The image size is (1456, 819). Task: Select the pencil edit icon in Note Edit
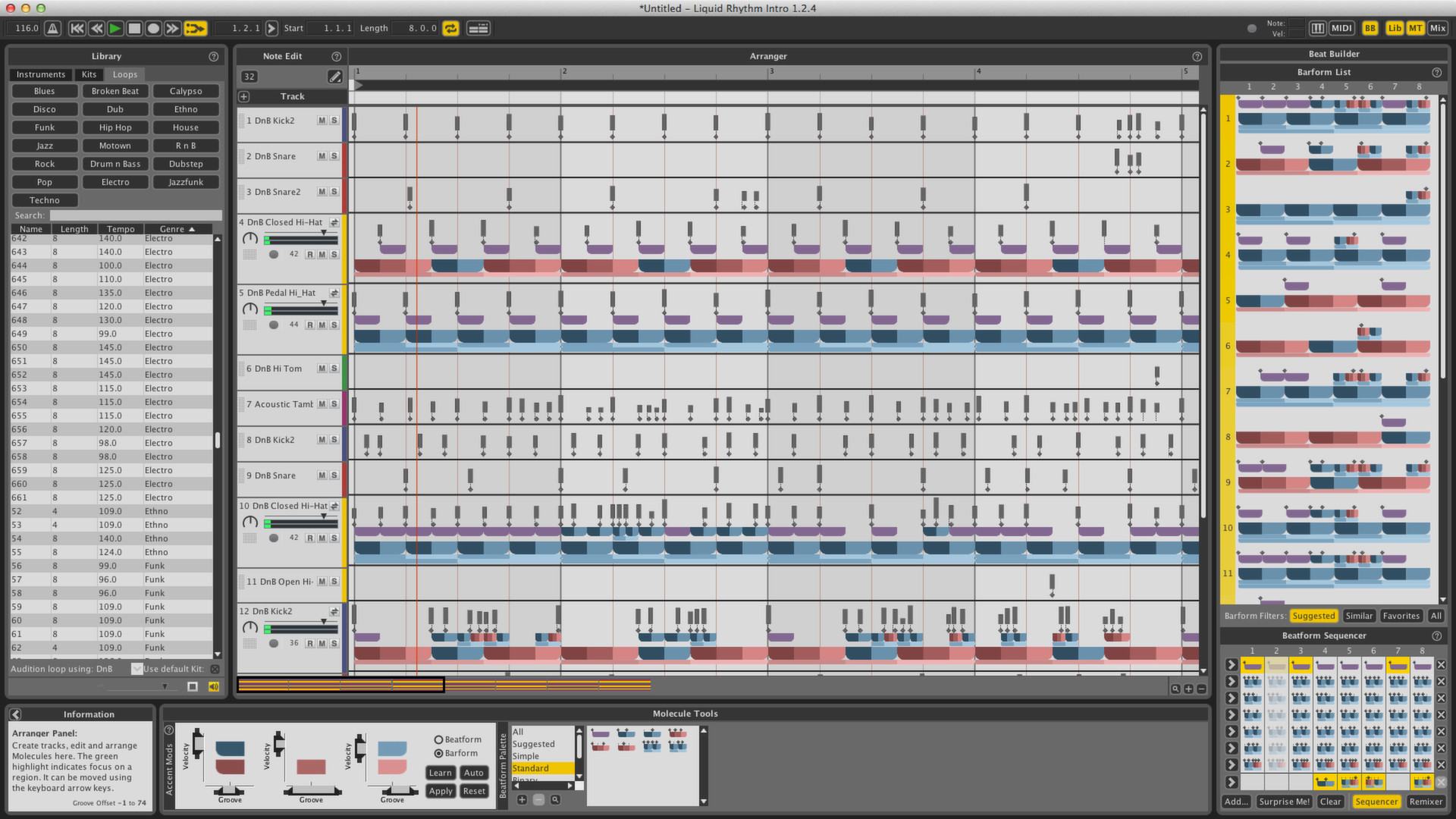pos(335,76)
